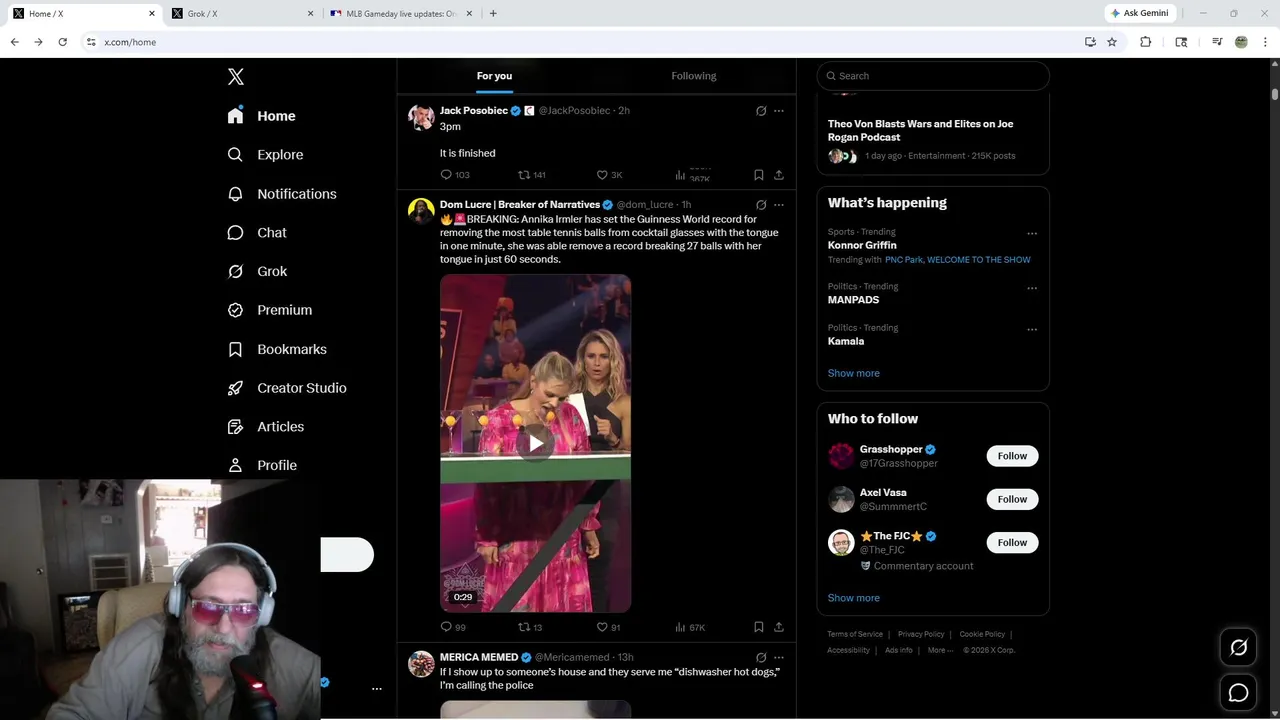
Task: Open Chat from the sidebar
Action: pyautogui.click(x=257, y=232)
